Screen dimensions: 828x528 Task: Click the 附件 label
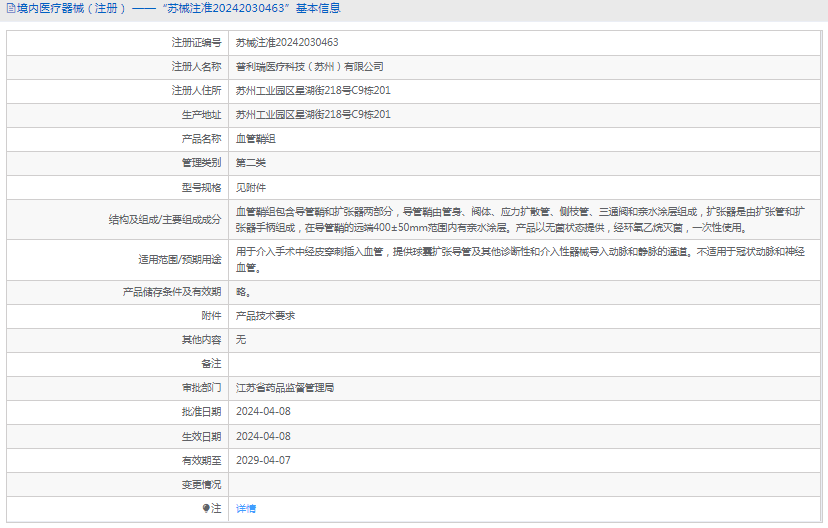click(x=211, y=316)
